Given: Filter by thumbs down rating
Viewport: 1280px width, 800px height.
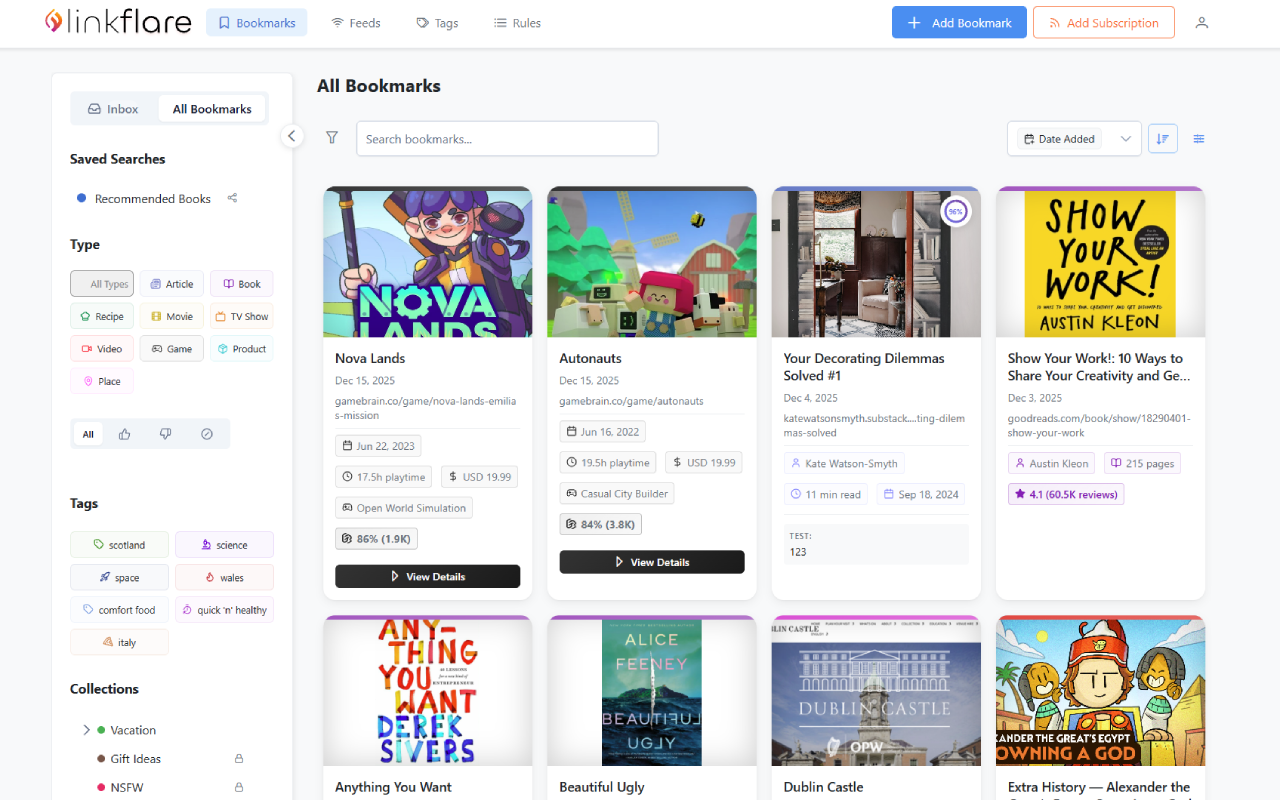Looking at the screenshot, I should (x=166, y=434).
